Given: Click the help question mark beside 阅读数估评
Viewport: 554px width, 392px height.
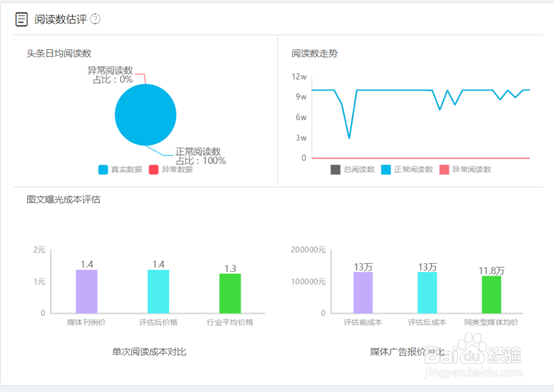Looking at the screenshot, I should (95, 19).
